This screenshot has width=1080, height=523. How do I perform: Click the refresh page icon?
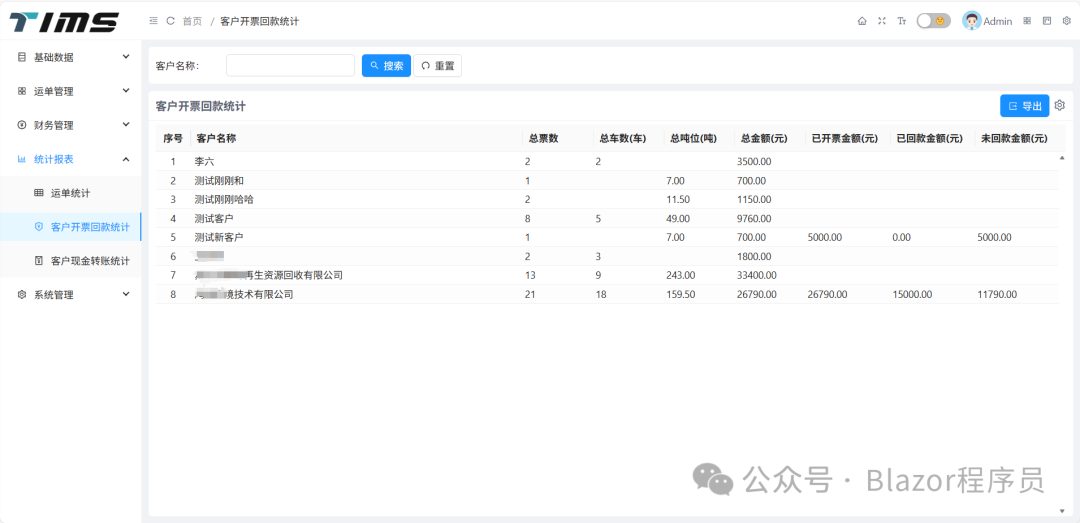click(x=171, y=21)
